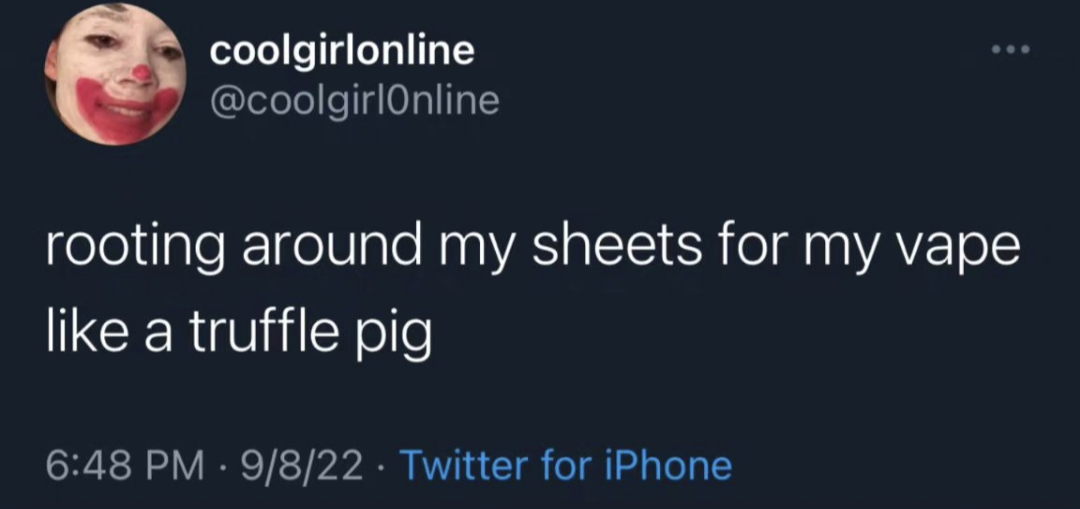
Task: Click the word "Twitter" in the source label
Action: click(464, 465)
